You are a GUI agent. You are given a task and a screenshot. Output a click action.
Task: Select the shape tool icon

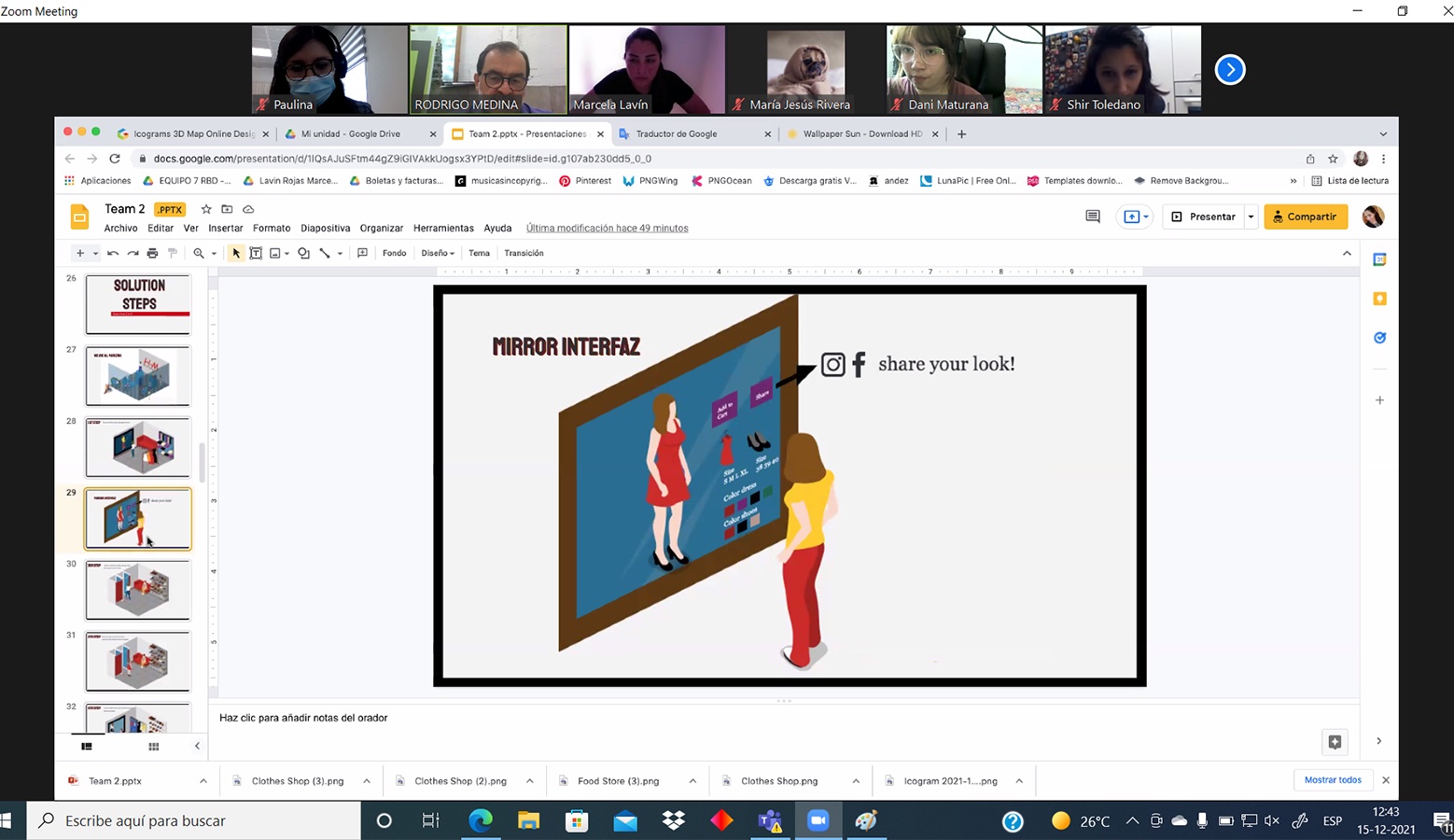click(x=303, y=253)
